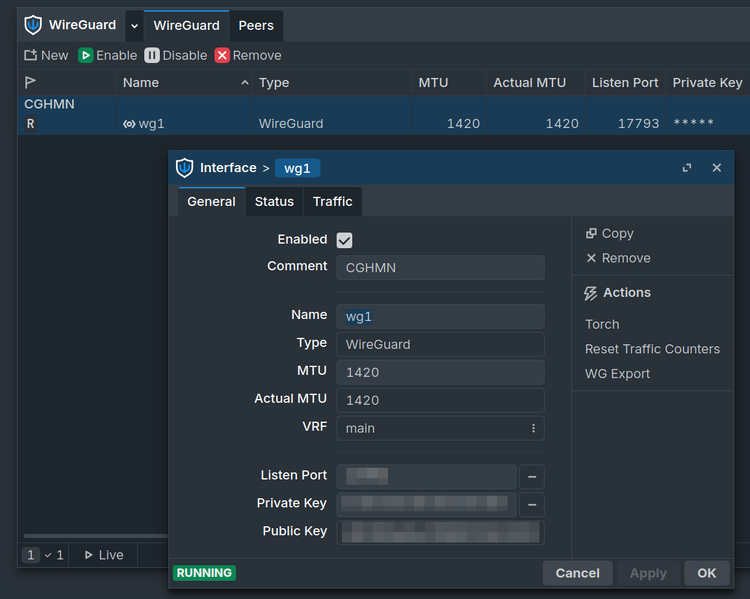
Task: Click the Private Key input field
Action: [427, 504]
